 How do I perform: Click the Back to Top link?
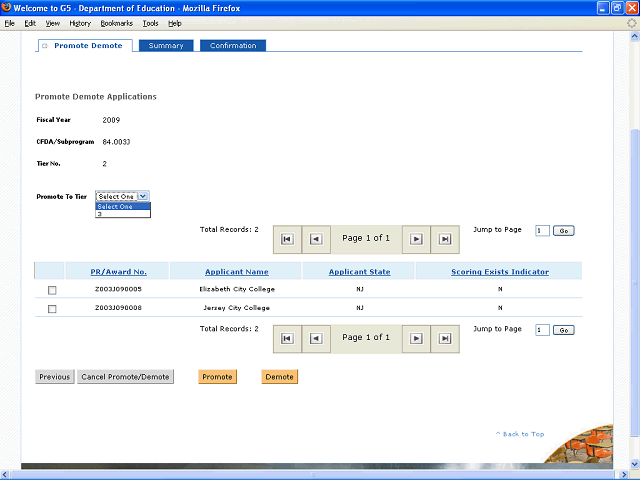[x=520, y=434]
